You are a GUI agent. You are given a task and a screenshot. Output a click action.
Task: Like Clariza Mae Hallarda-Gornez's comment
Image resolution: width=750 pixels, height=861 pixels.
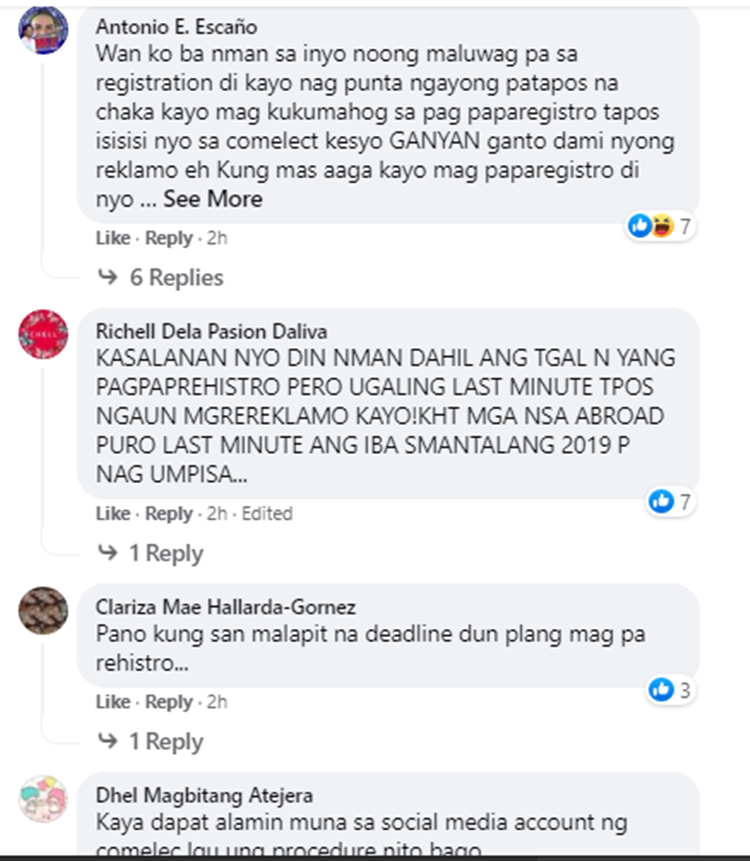113,702
